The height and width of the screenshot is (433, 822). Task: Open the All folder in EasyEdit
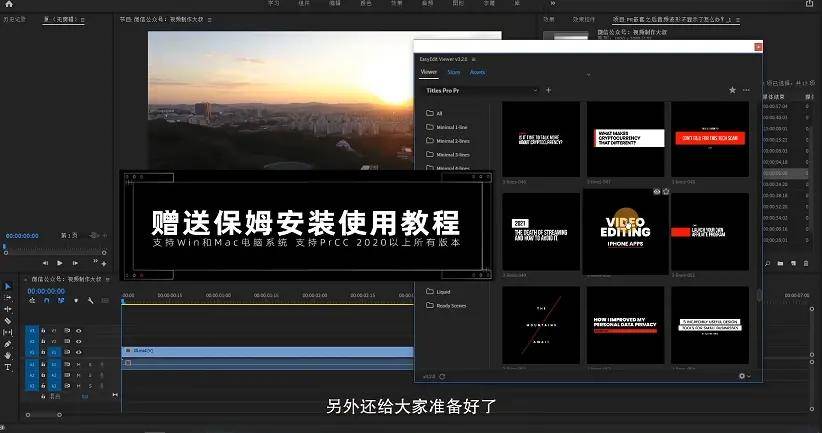point(435,113)
